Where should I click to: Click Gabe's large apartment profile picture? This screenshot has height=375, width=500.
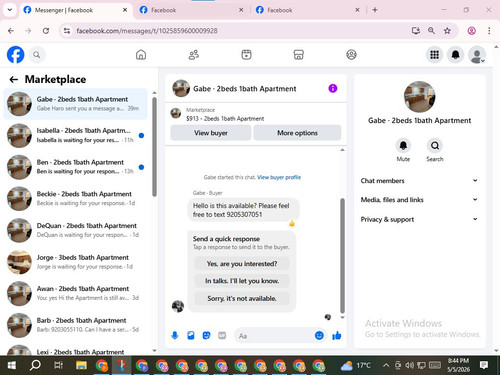pyautogui.click(x=419, y=97)
